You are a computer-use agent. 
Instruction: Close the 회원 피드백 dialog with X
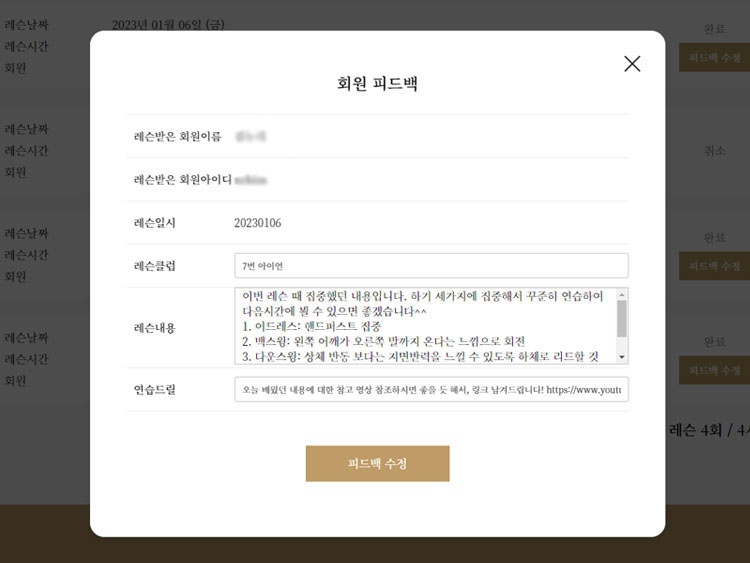click(x=632, y=64)
